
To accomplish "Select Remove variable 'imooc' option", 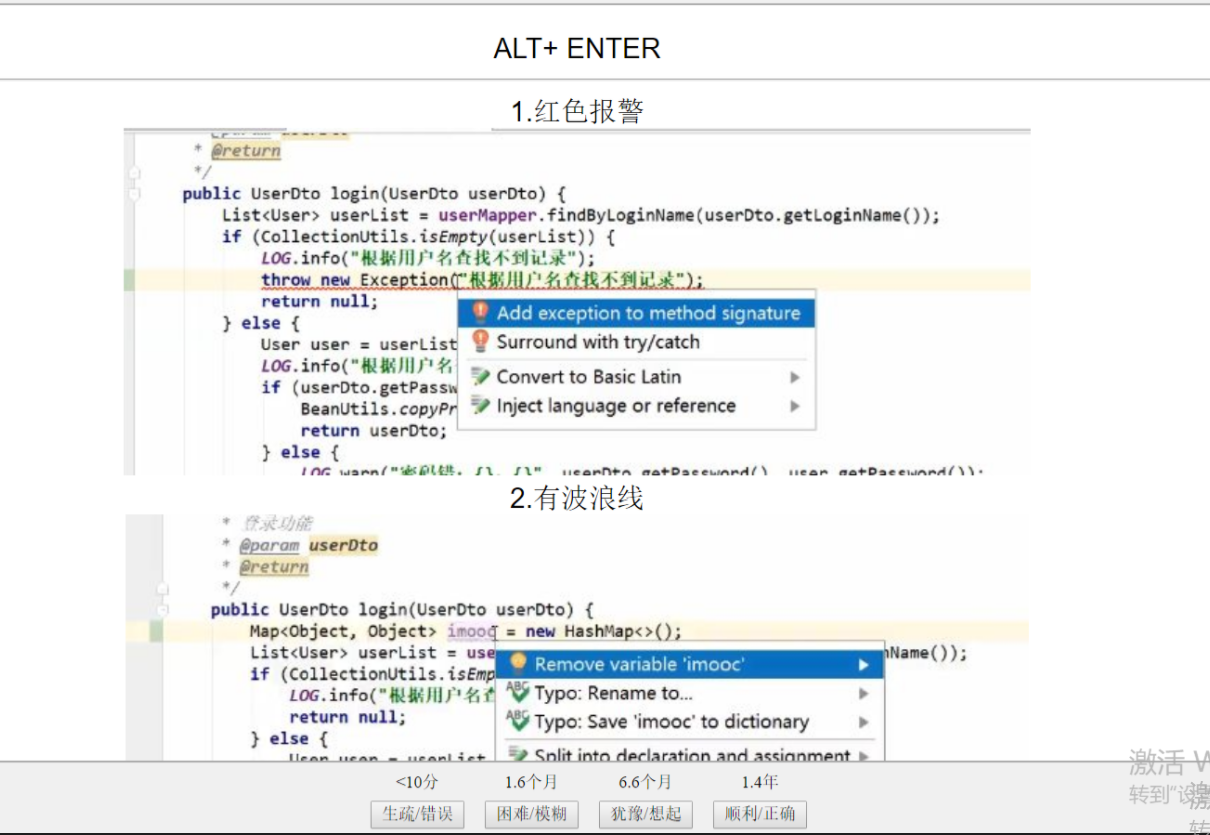I will tap(690, 664).
